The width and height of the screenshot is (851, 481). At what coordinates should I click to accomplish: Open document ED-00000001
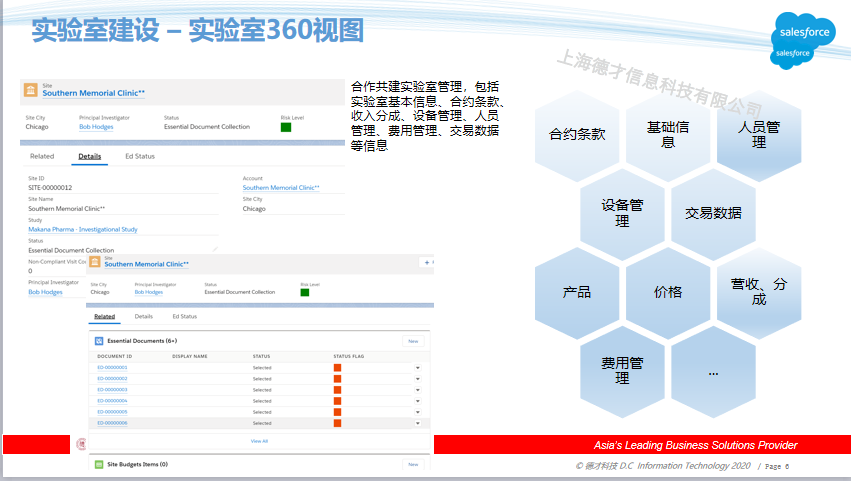coord(112,368)
